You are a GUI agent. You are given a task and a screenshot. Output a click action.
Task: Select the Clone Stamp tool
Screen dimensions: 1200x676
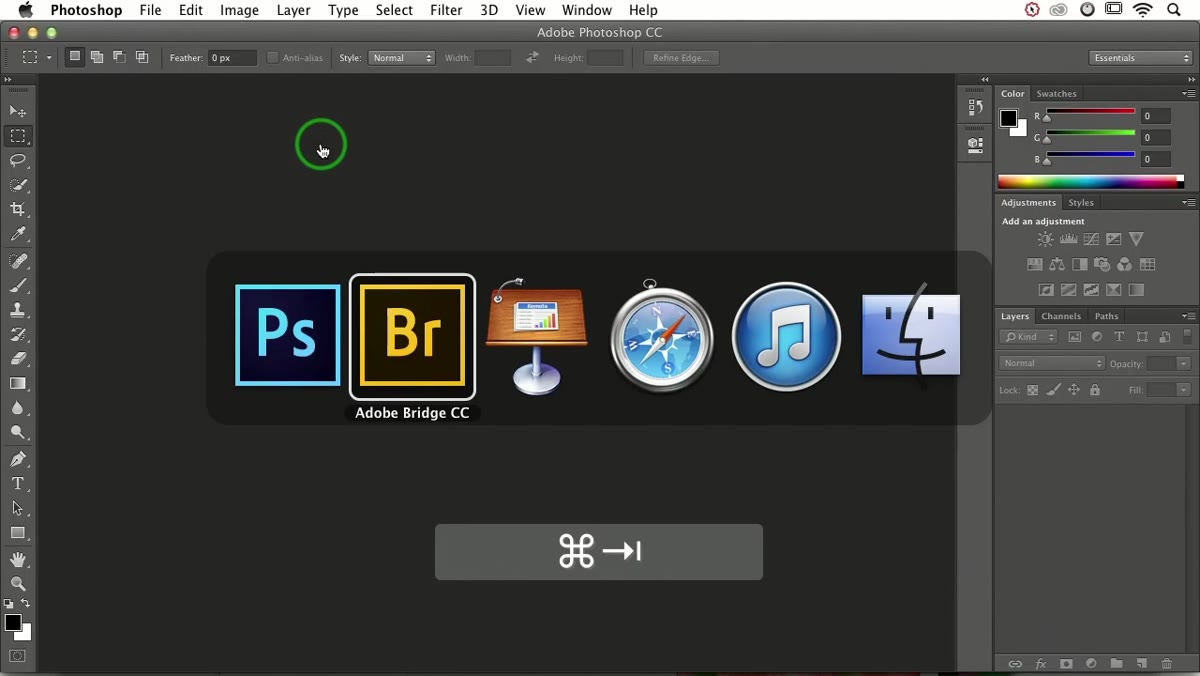coord(18,310)
